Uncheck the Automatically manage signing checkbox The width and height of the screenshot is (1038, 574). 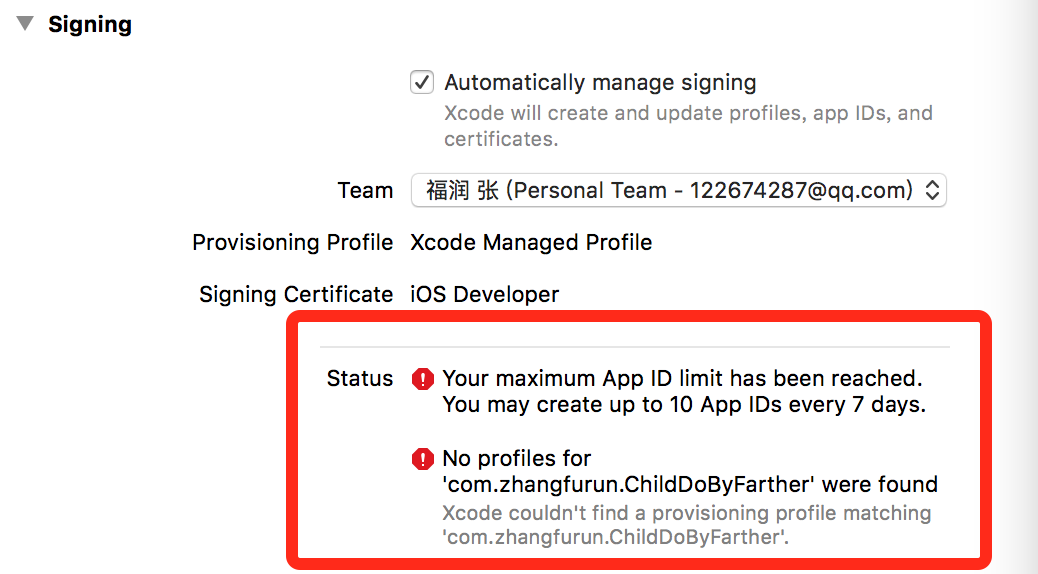pyautogui.click(x=422, y=82)
